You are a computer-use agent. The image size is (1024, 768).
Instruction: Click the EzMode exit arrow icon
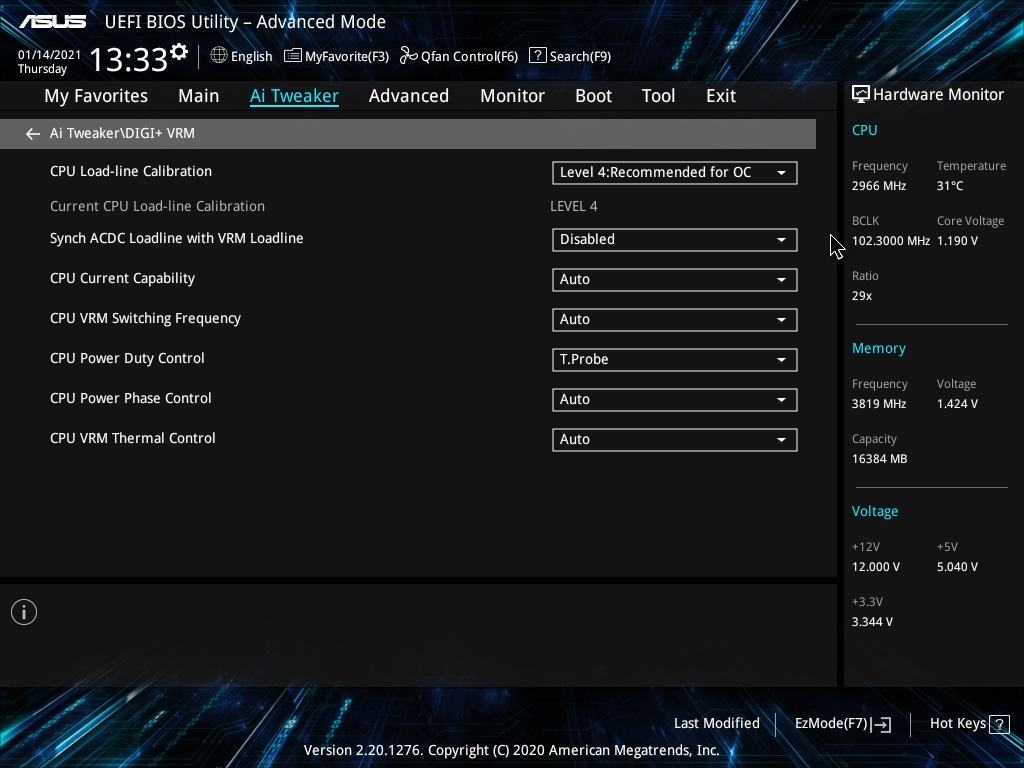[x=881, y=724]
